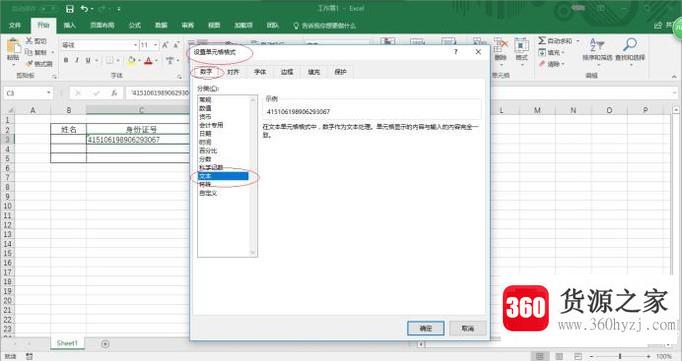This screenshot has height=361, width=682.
Task: Open the dialog's help question mark
Action: (x=455, y=52)
